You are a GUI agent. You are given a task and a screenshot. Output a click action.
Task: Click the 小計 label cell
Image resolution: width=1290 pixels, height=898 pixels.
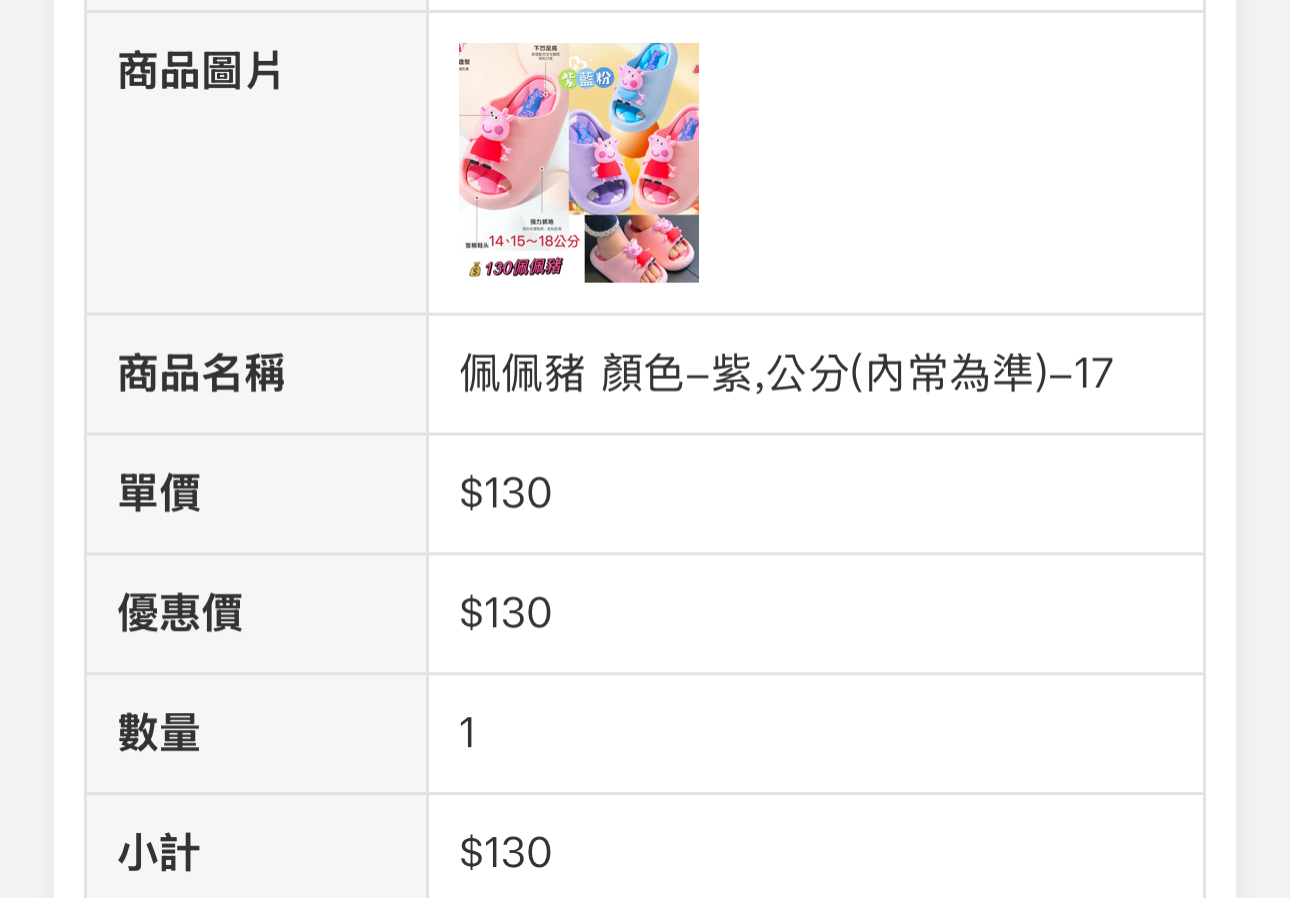coord(257,848)
